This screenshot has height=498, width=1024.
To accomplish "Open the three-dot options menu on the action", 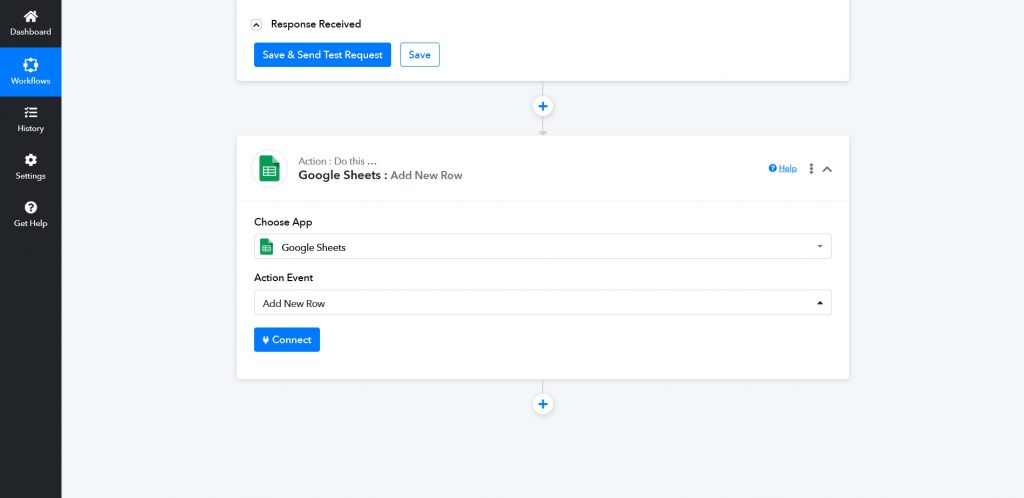I will 811,169.
